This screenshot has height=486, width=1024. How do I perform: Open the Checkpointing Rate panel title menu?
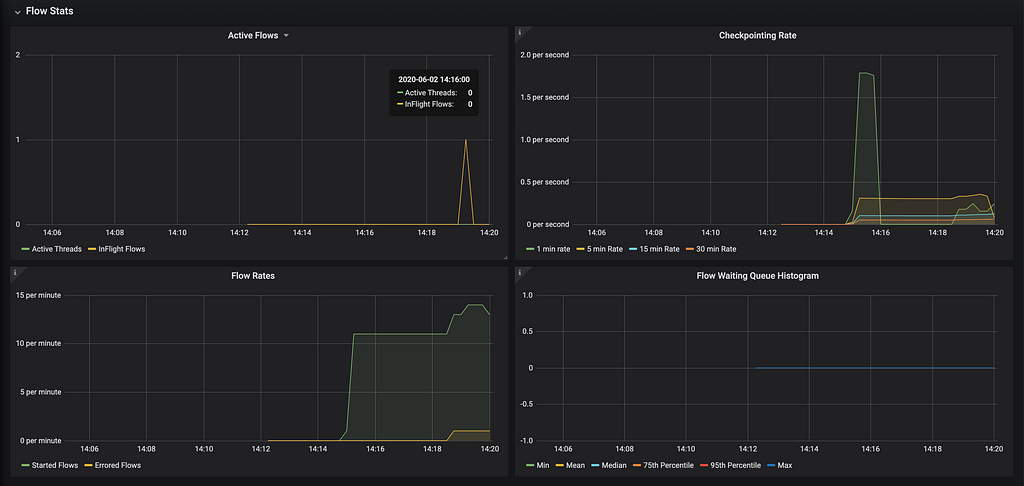coord(757,36)
